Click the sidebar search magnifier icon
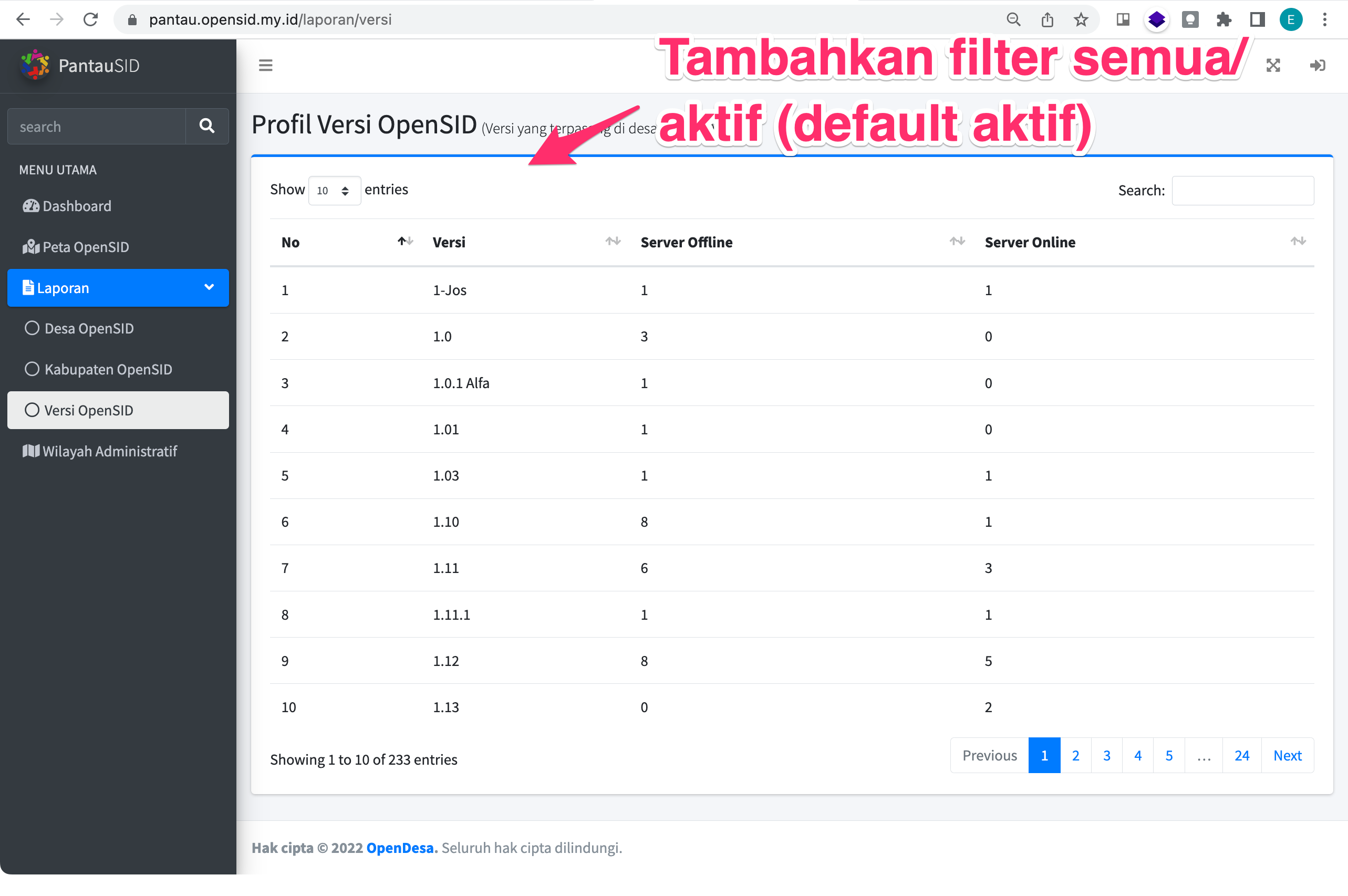Viewport: 1348px width, 896px height. click(x=207, y=126)
